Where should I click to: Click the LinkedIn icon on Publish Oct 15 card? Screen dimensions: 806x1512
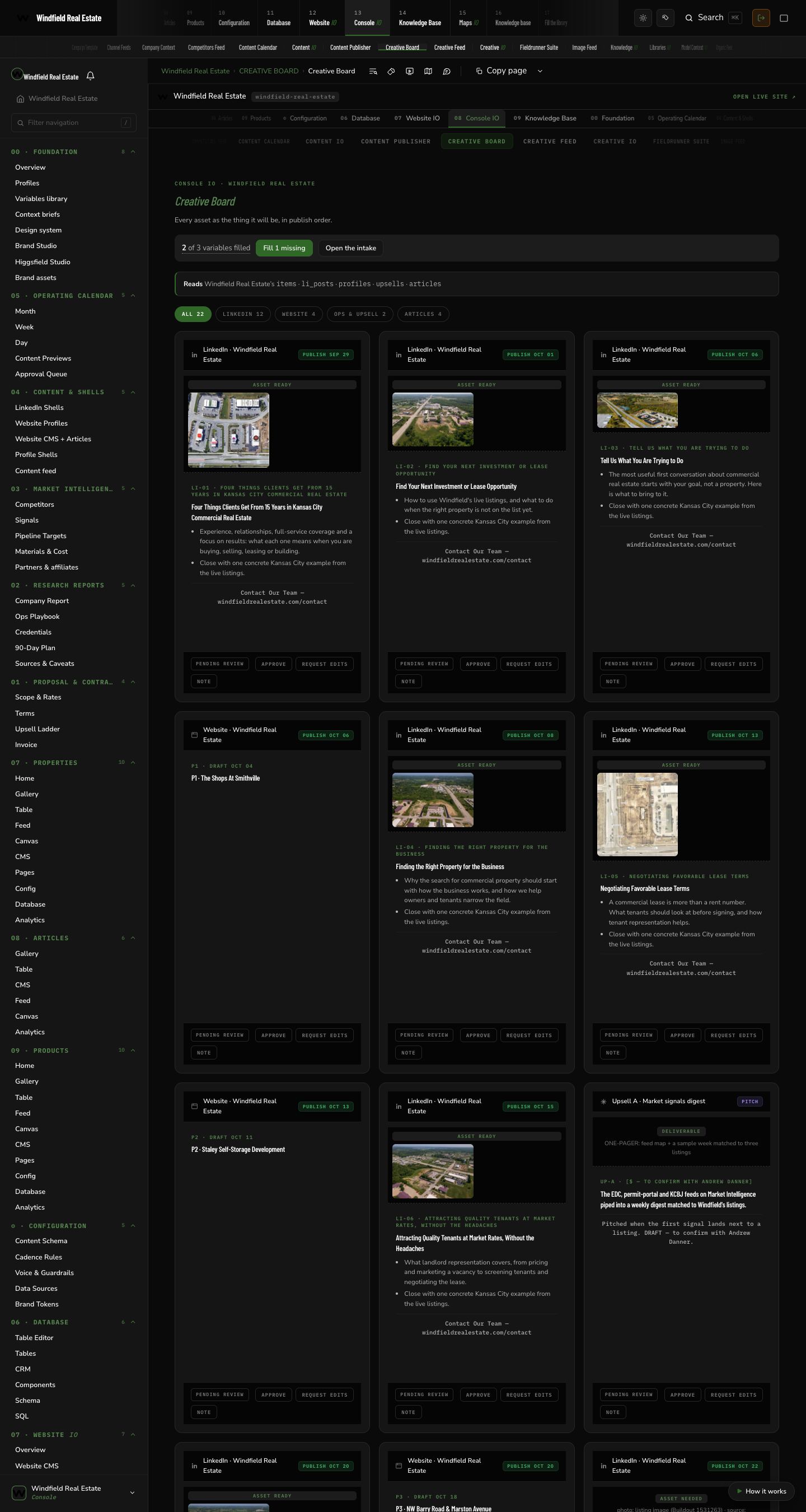pyautogui.click(x=399, y=1107)
